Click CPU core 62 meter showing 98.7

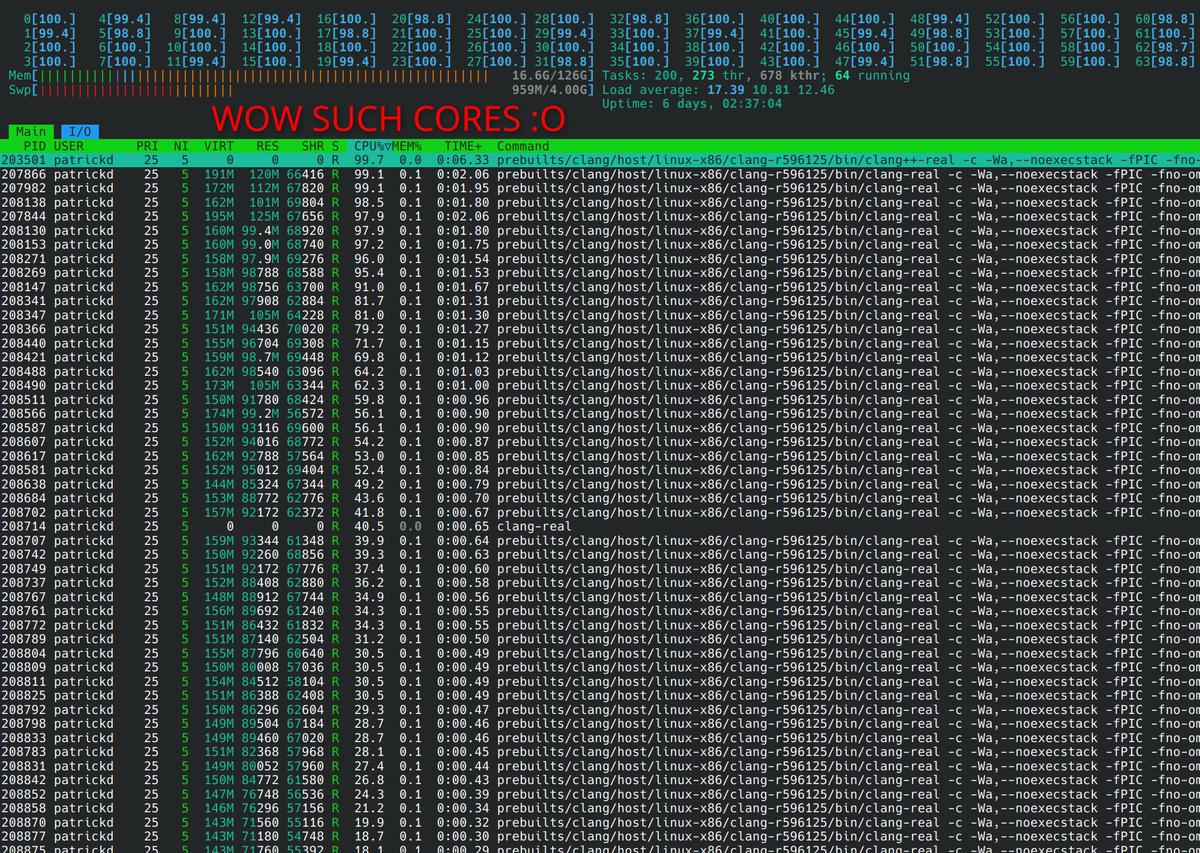1164,47
